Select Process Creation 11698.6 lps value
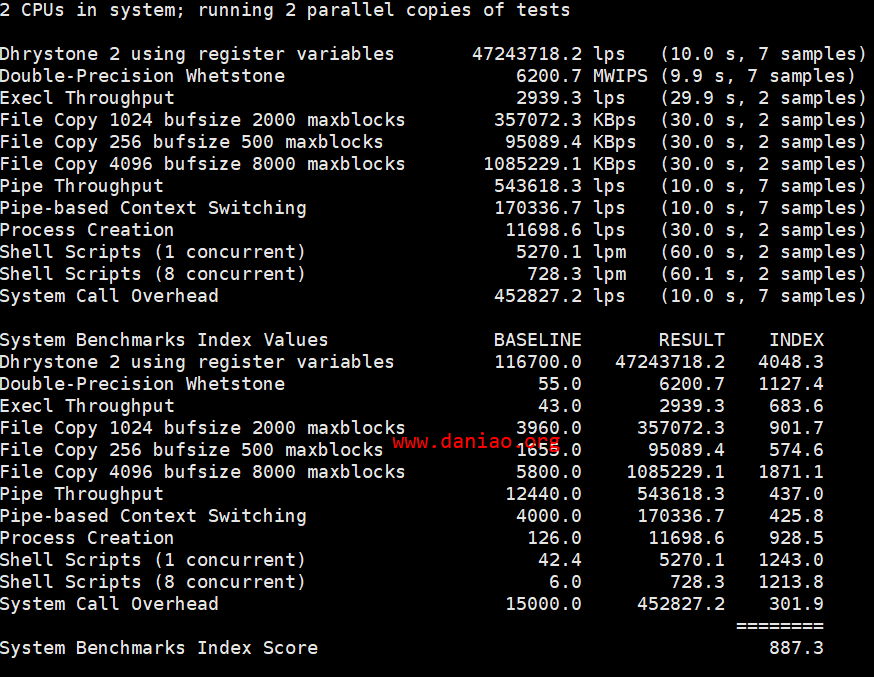The image size is (874, 677). (565, 230)
